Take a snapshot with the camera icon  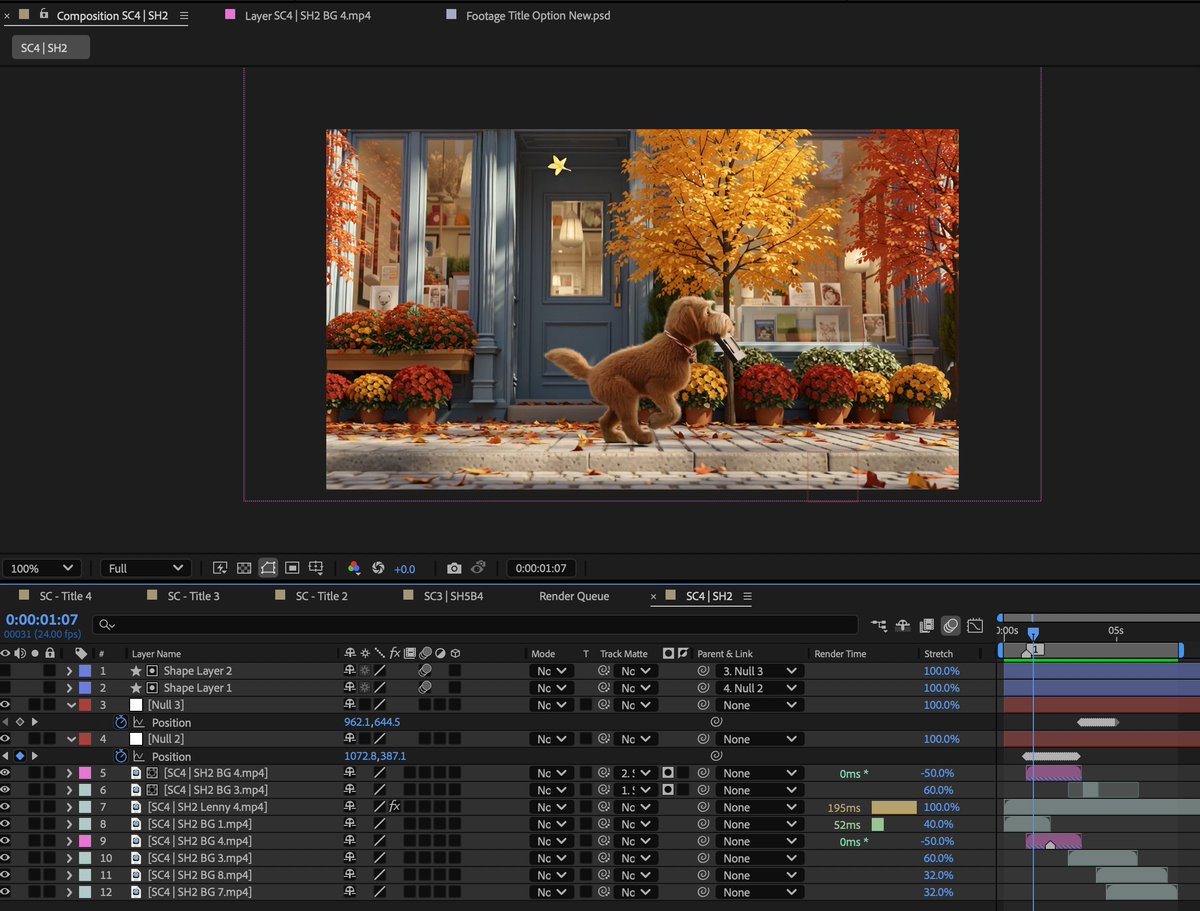[x=454, y=568]
